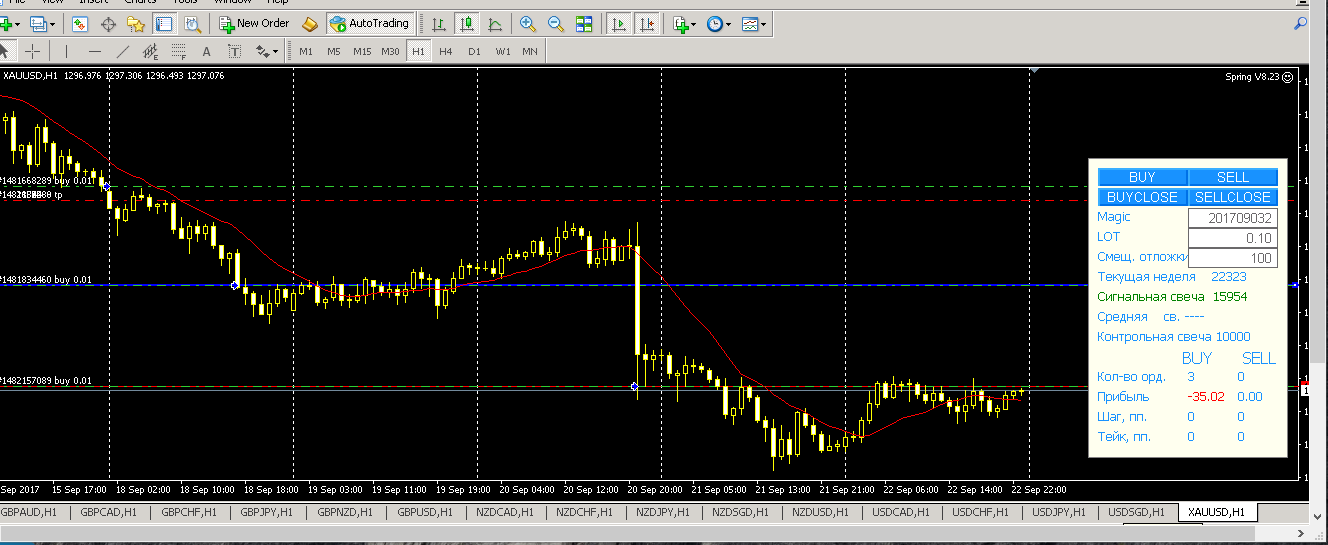Switch to Bar Chart display
This screenshot has height=545, width=1328.
pyautogui.click(x=439, y=23)
